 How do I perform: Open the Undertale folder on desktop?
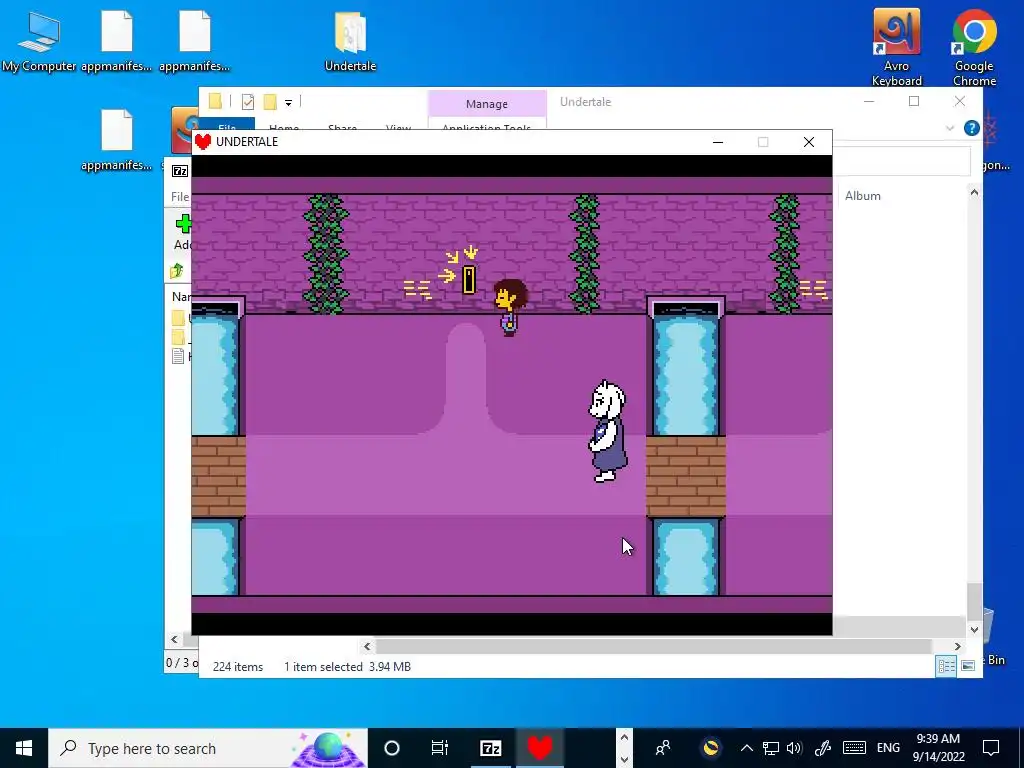click(350, 40)
